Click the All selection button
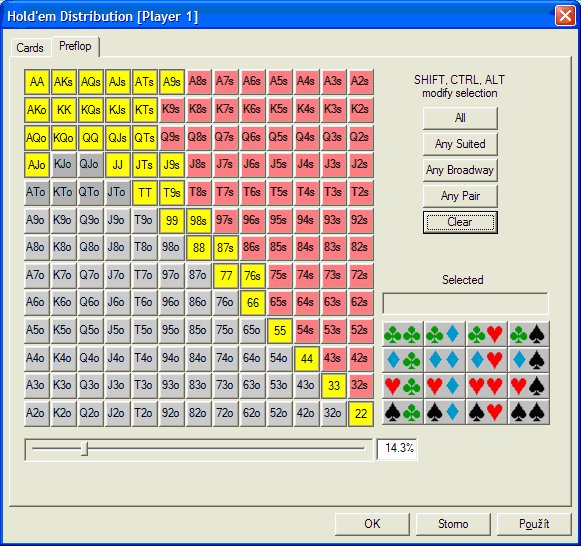This screenshot has height=546, width=581. 460,118
